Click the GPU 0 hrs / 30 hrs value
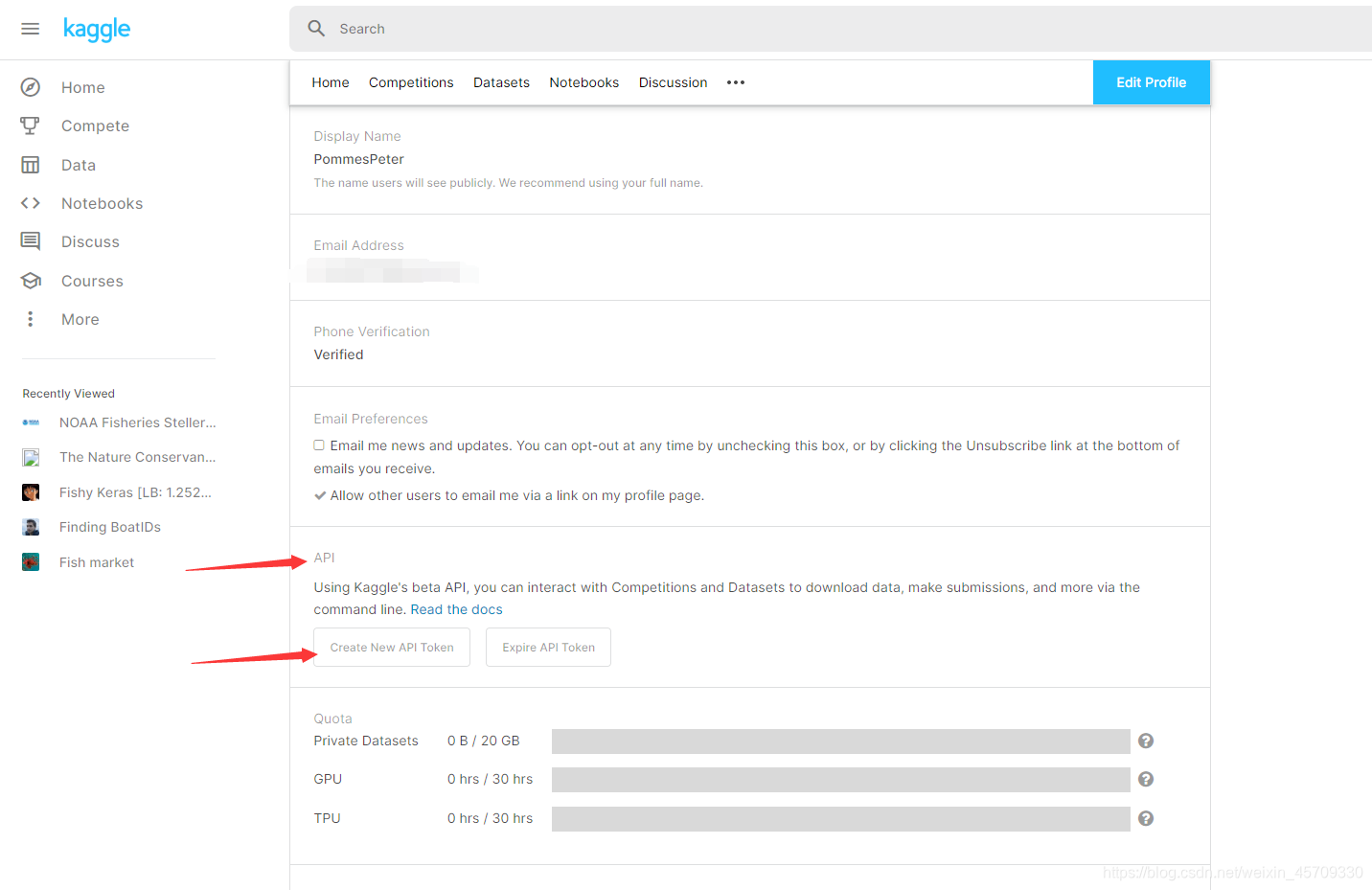Image resolution: width=1372 pixels, height=890 pixels. click(490, 779)
